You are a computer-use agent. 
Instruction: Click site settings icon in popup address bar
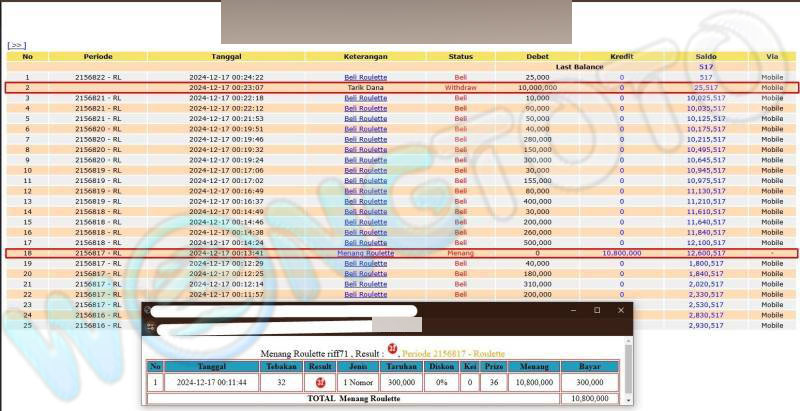[x=150, y=327]
